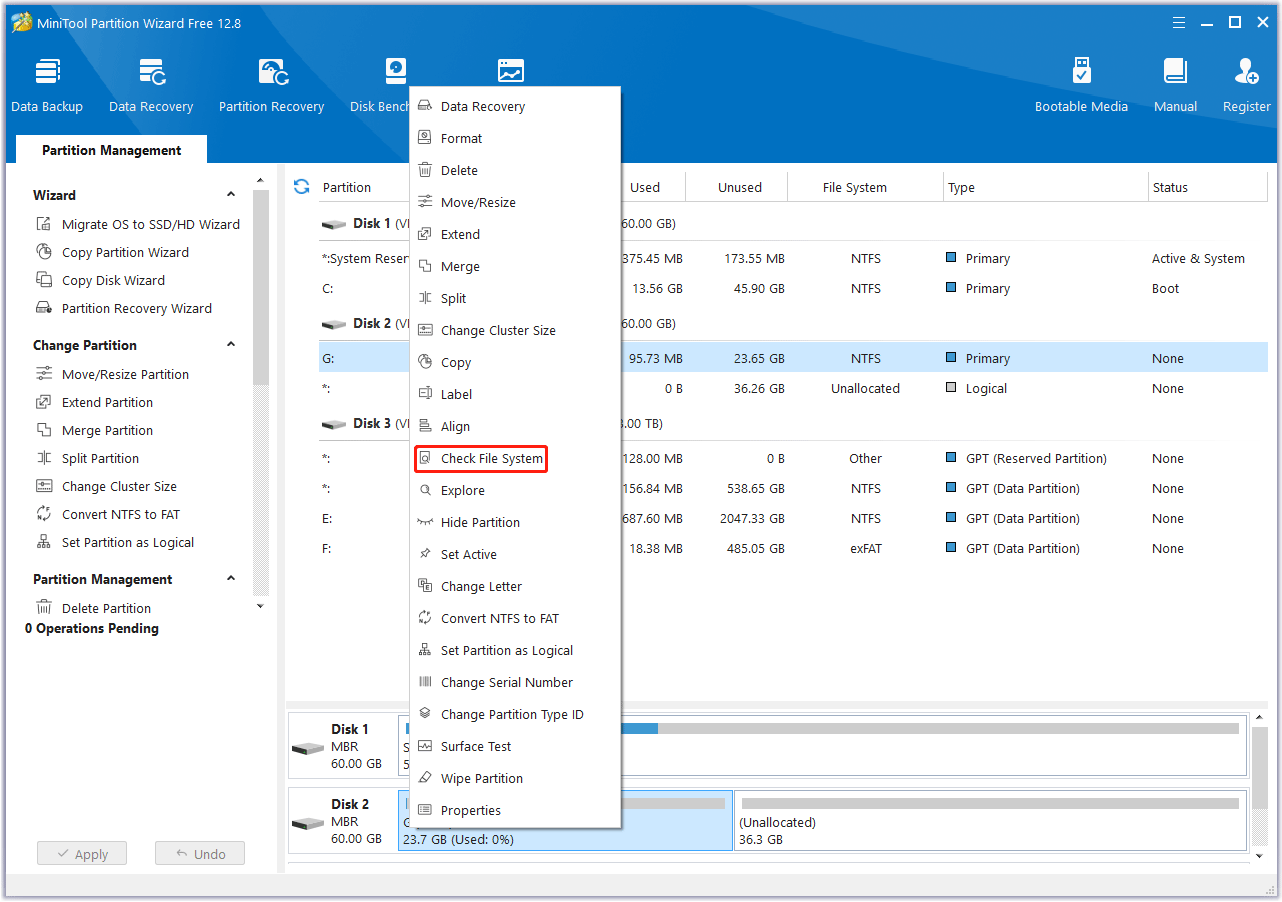This screenshot has width=1282, height=902.
Task: Launch Partition Recovery tool
Action: click(x=271, y=85)
